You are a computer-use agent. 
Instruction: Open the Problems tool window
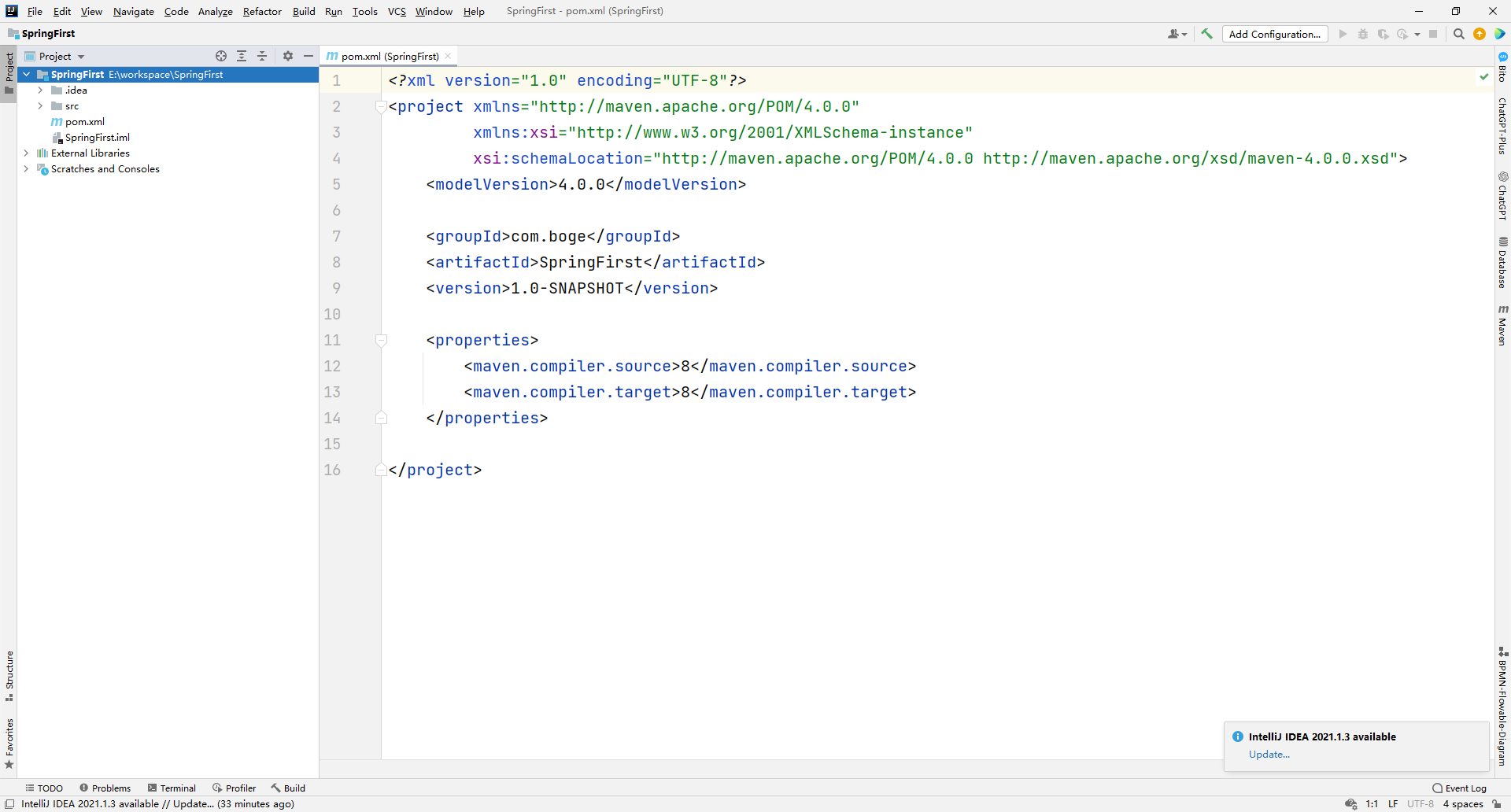pyautogui.click(x=105, y=788)
